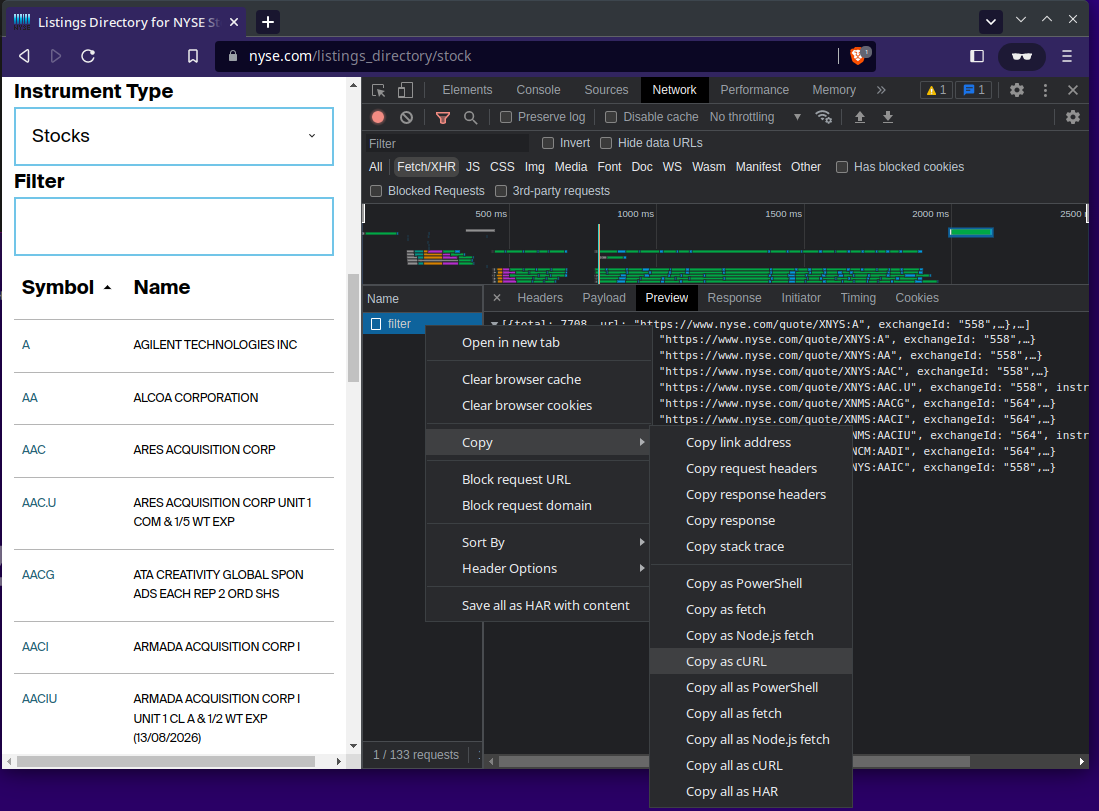Open the Instrument Type Stocks dropdown
Screen dimensions: 1099x811
[174, 136]
